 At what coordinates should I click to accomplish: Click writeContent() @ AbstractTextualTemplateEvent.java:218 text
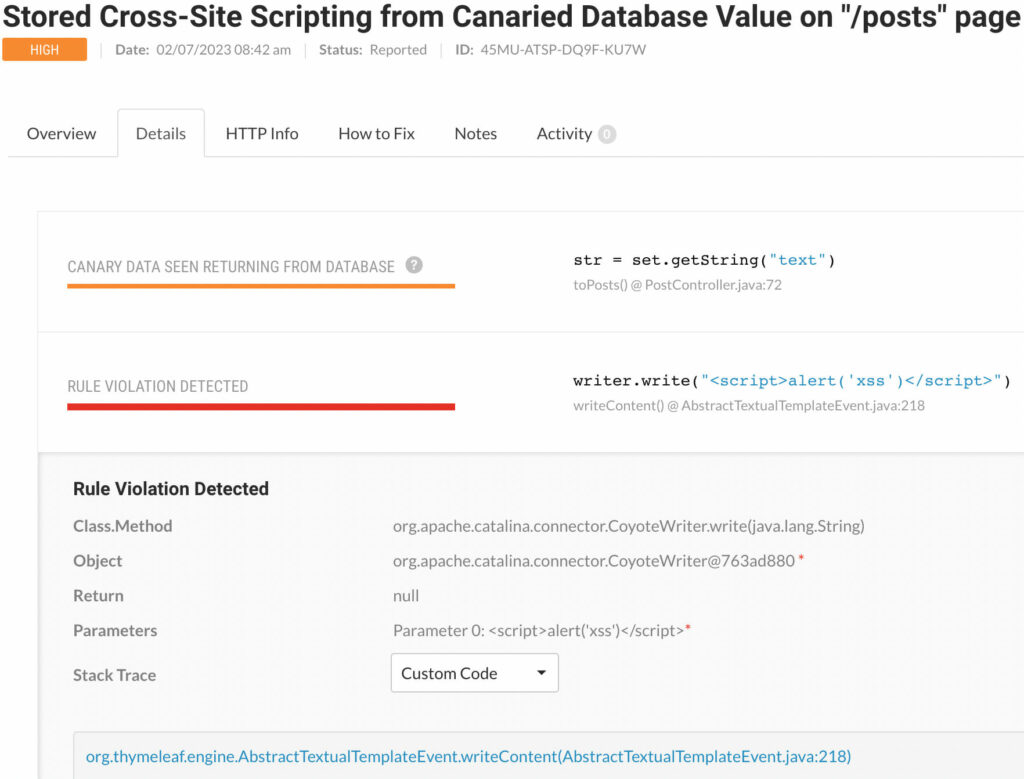pyautogui.click(x=749, y=405)
